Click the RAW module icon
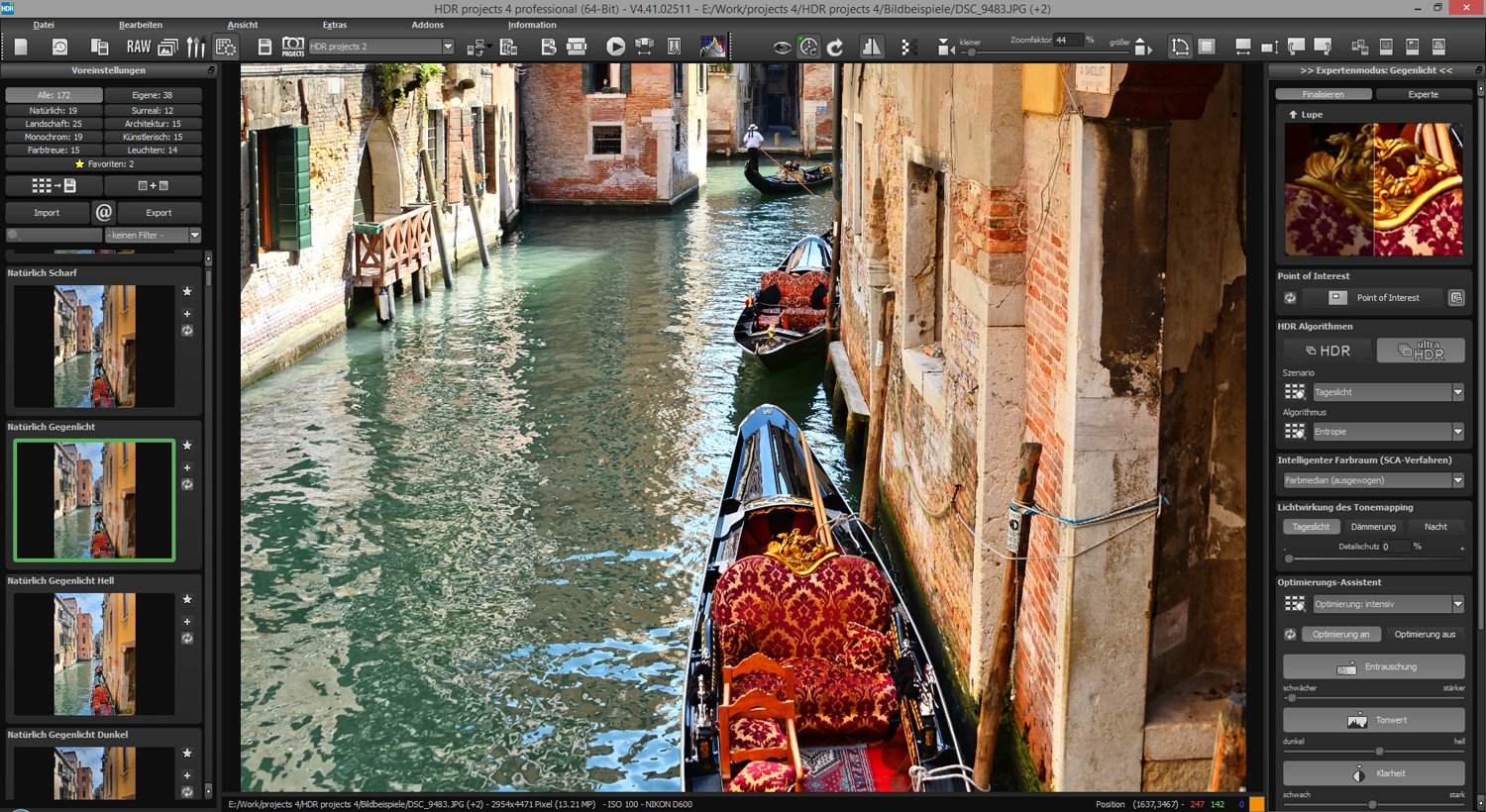The image size is (1486, 812). pos(138,47)
